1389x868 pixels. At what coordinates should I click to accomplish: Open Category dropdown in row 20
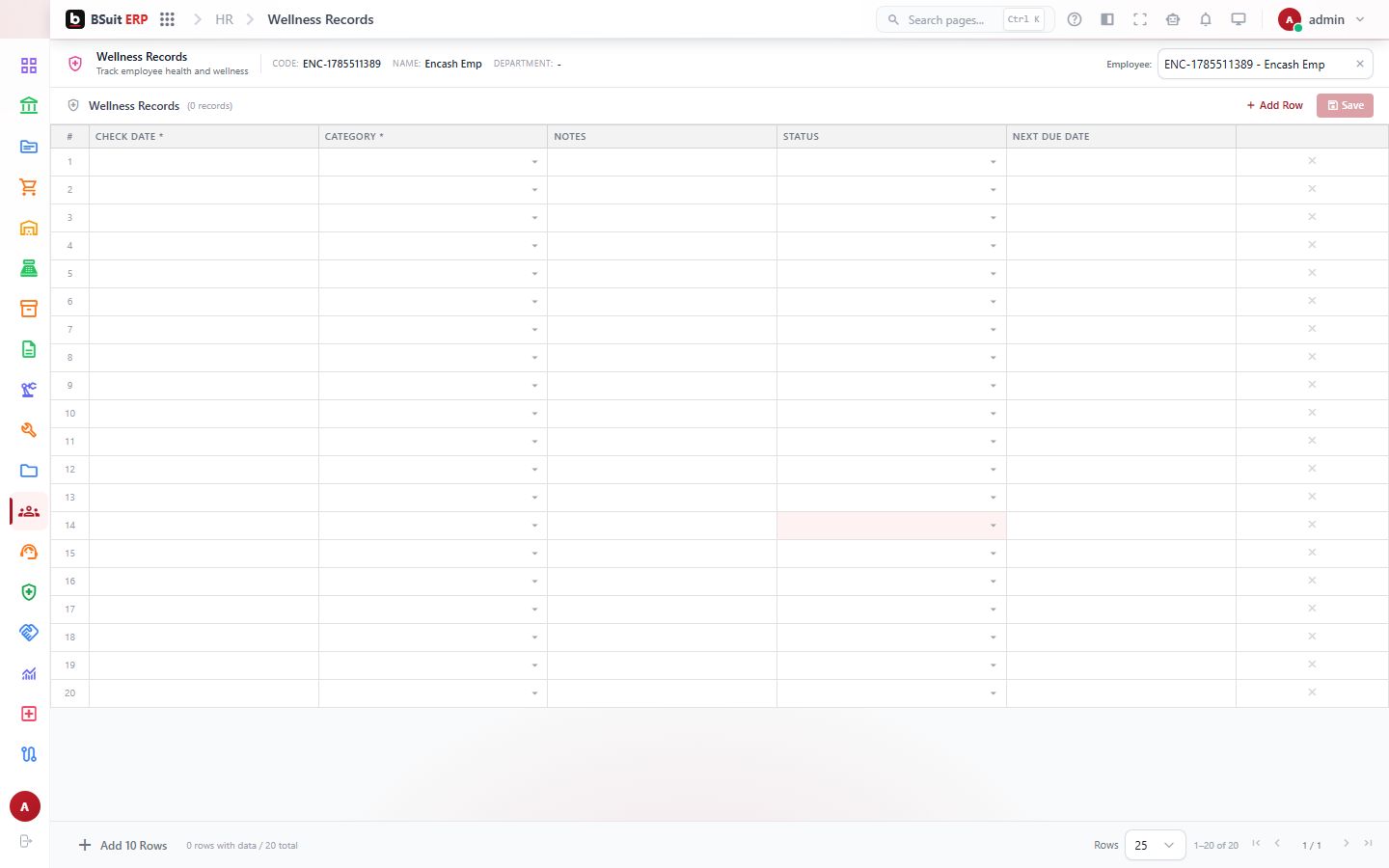point(534,693)
